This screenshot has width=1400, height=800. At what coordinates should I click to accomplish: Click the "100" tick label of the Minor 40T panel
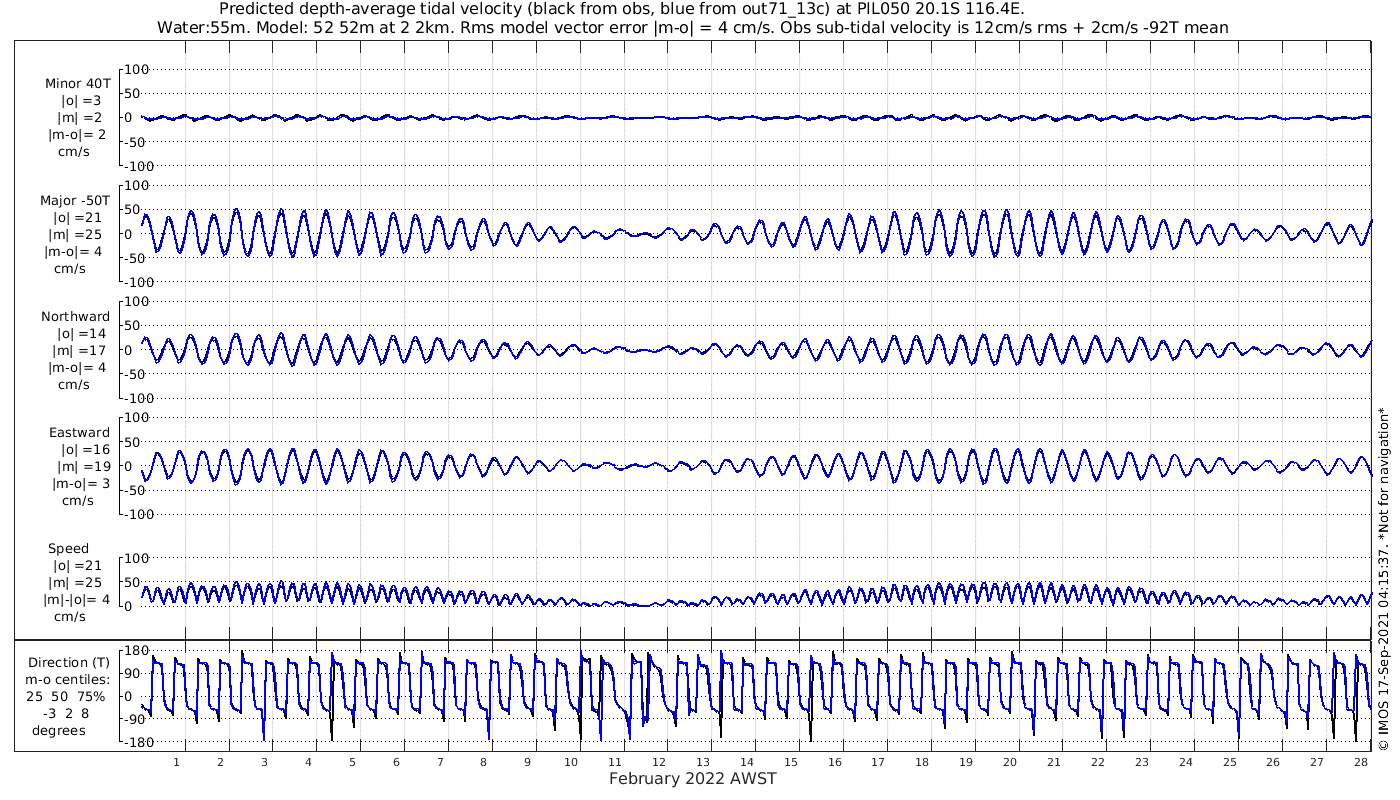point(136,69)
